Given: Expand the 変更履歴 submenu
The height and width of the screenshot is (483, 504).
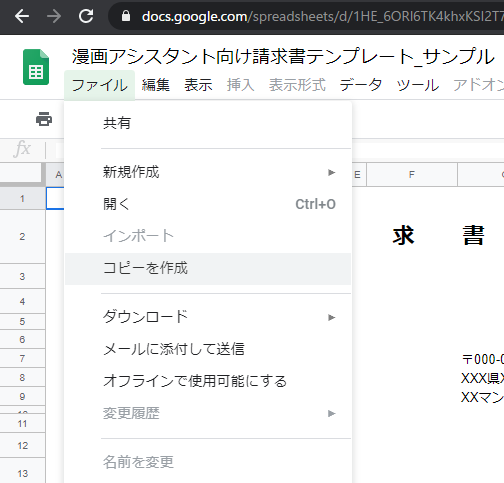Looking at the screenshot, I should click(208, 413).
